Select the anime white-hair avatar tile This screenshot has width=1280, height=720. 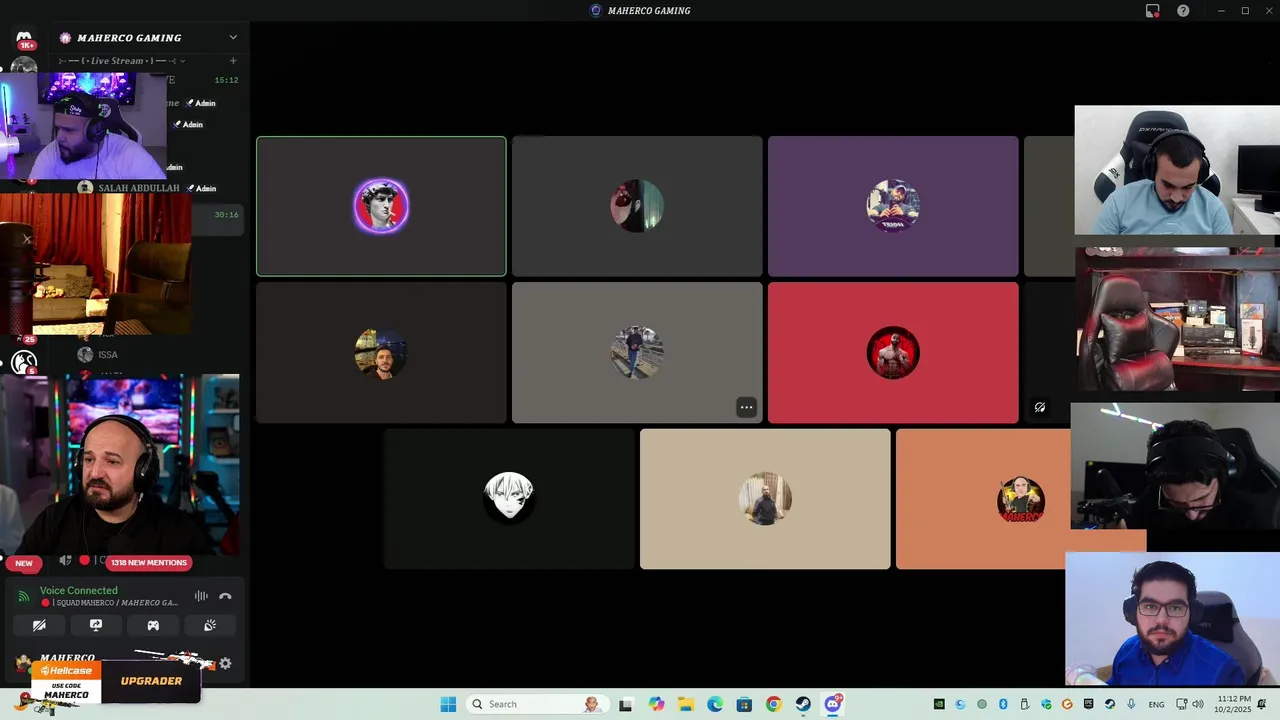509,498
